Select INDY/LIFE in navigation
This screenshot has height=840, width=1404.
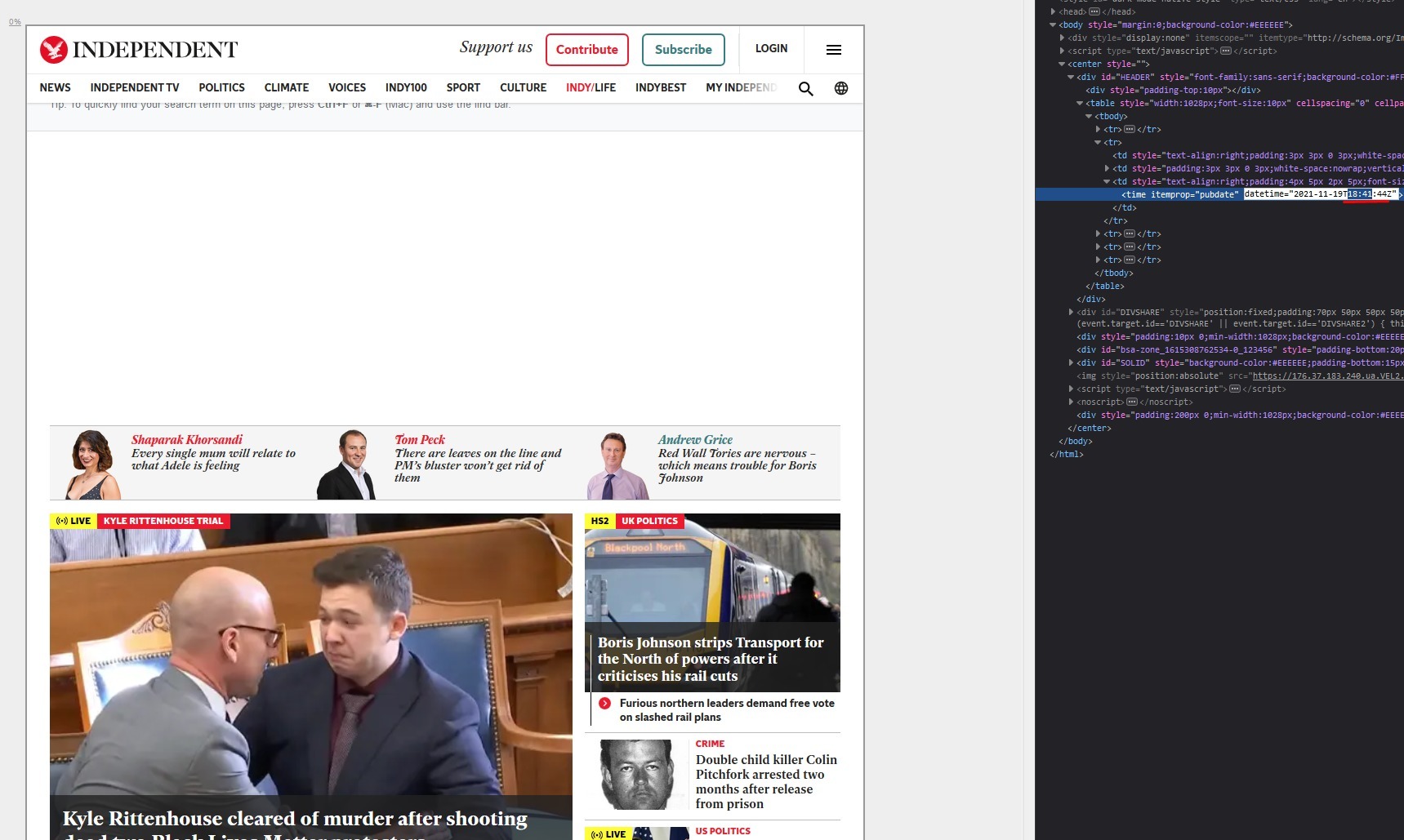coord(591,87)
